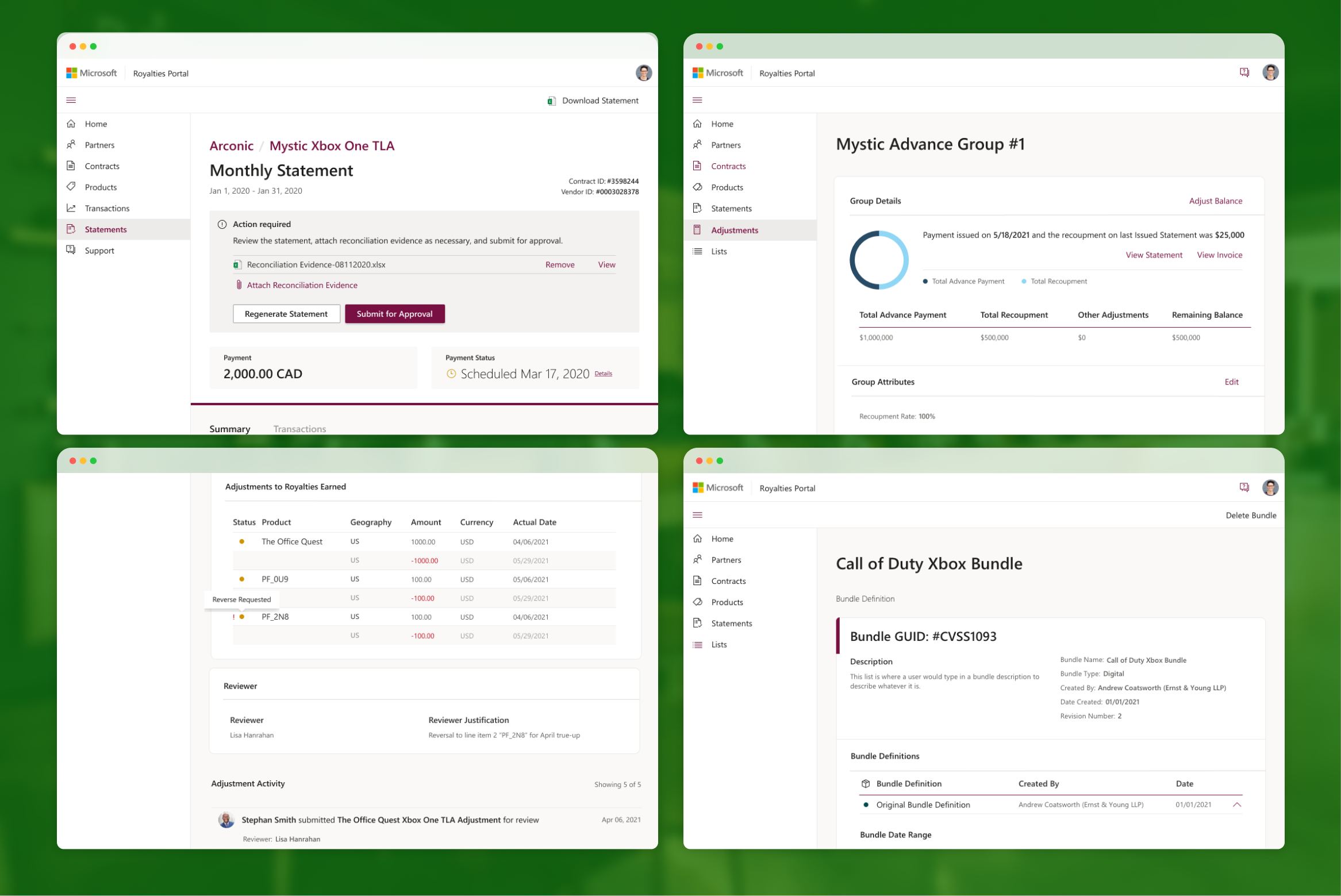
Task: Click the Support icon in the left sidebar
Action: click(71, 250)
